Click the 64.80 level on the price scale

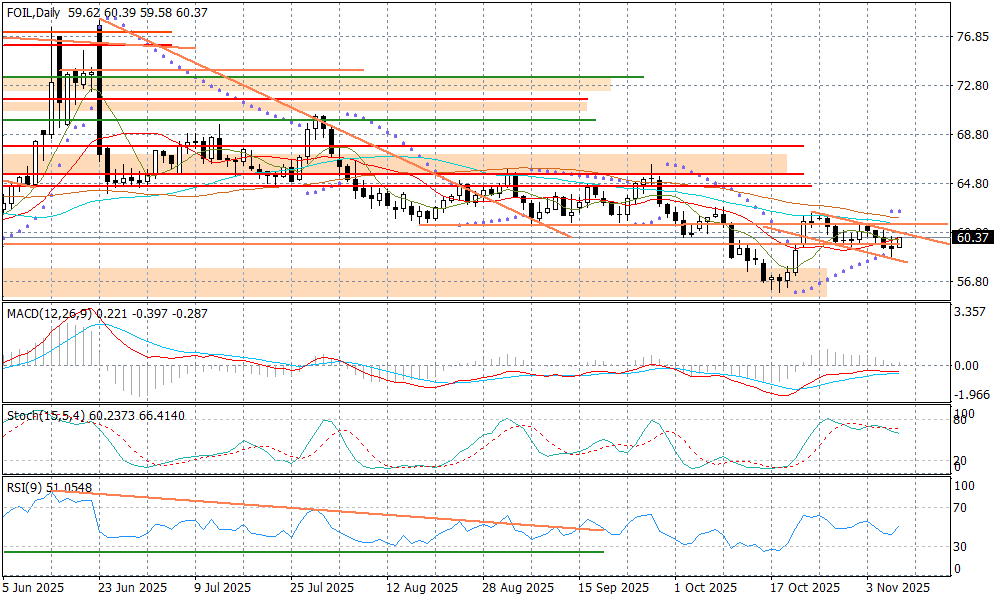click(972, 184)
